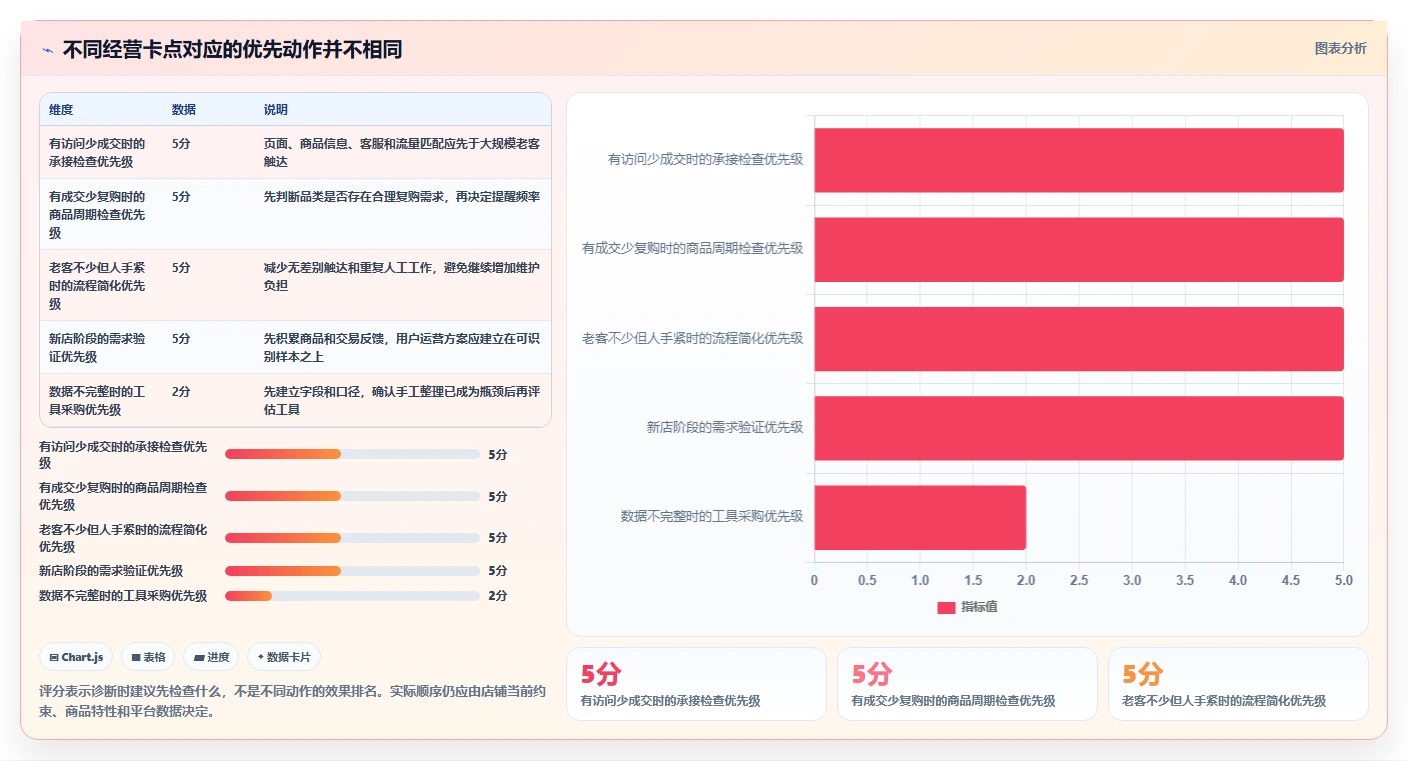Click the lightning icon beside the title

click(47, 50)
